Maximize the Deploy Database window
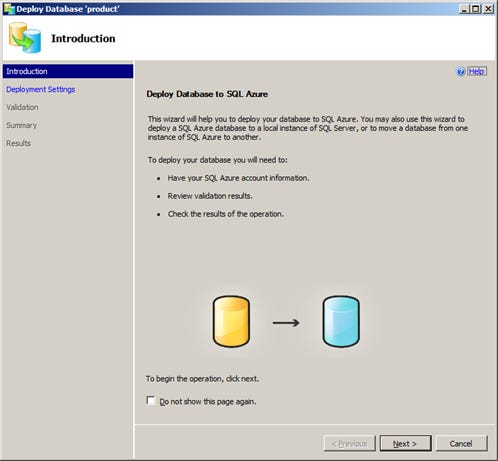This screenshot has height=461, width=498. pos(476,9)
